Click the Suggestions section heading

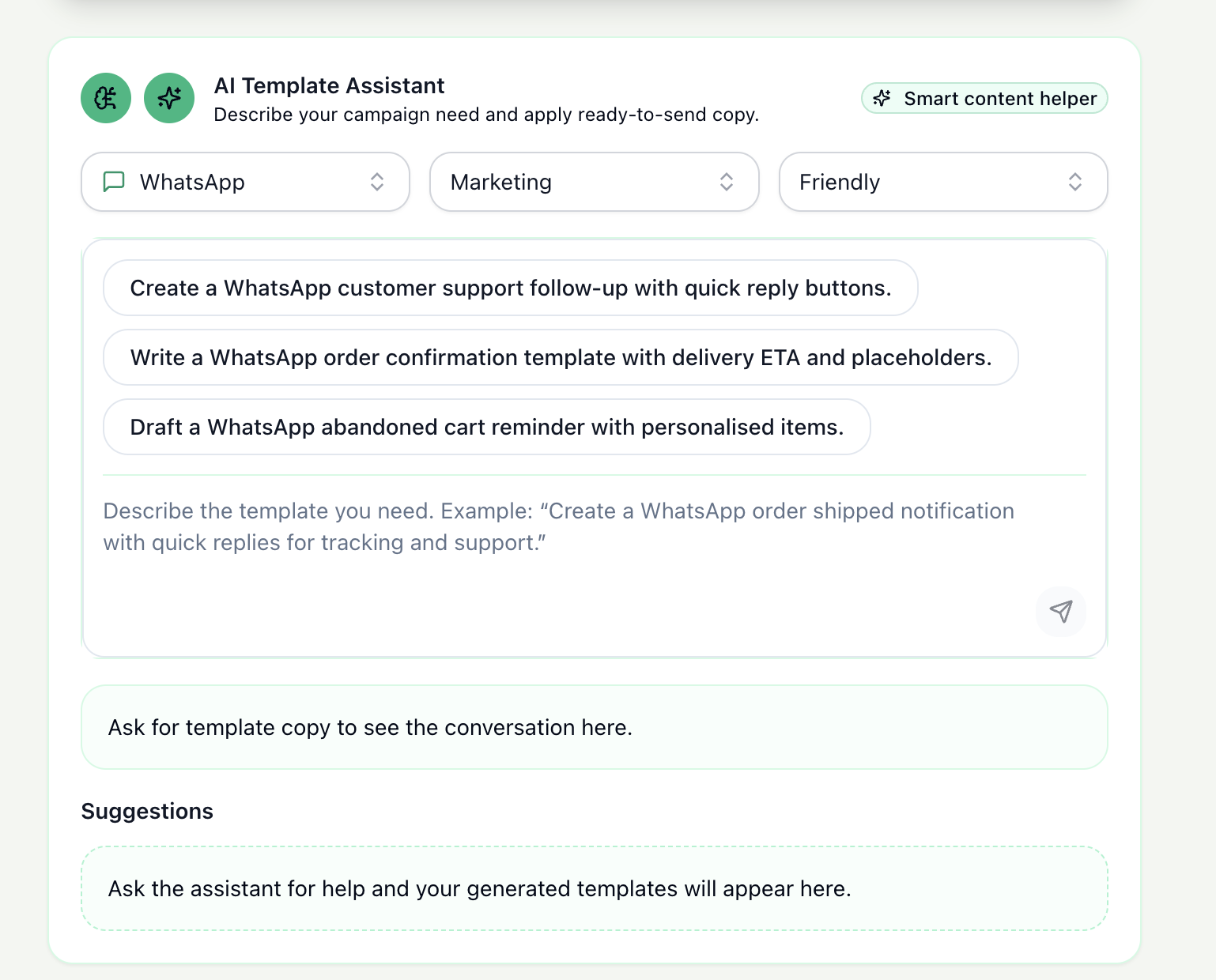point(147,811)
